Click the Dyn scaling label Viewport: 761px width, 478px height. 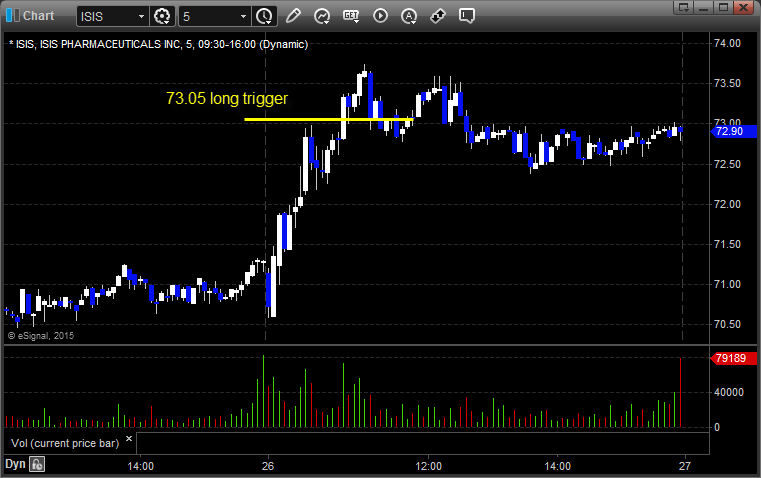[15, 464]
